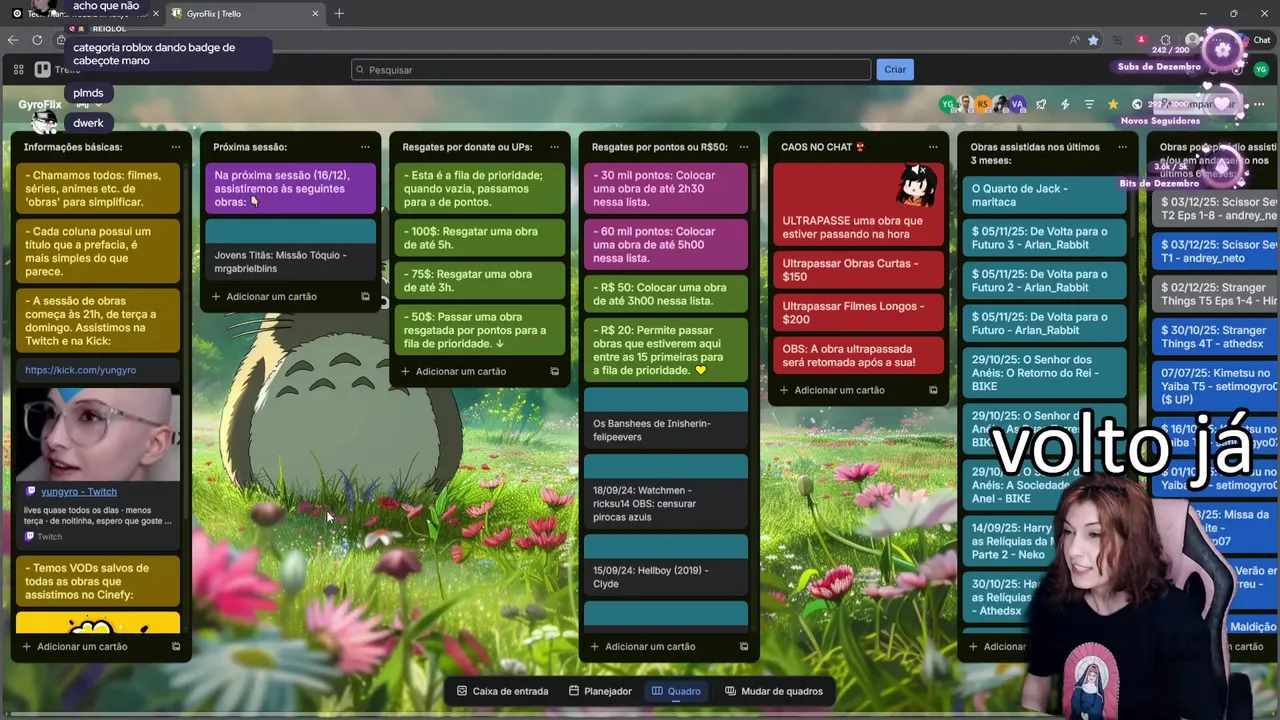Click the blue Criar button
Image resolution: width=1280 pixels, height=720 pixels.
point(895,70)
